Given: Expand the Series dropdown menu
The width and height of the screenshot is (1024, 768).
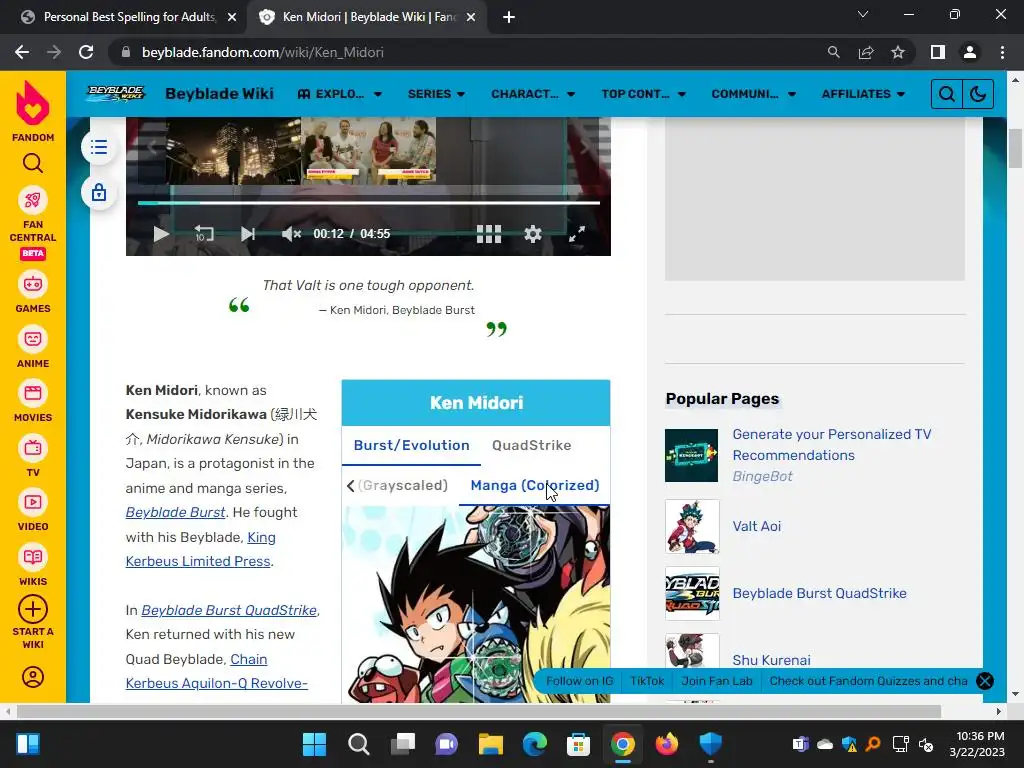Looking at the screenshot, I should click(x=436, y=94).
